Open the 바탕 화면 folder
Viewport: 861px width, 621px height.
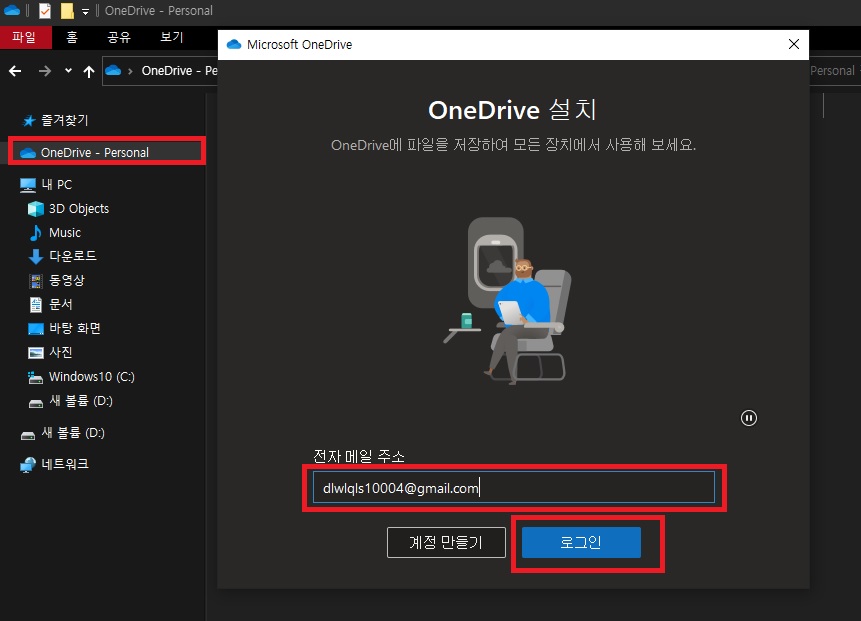coord(75,328)
